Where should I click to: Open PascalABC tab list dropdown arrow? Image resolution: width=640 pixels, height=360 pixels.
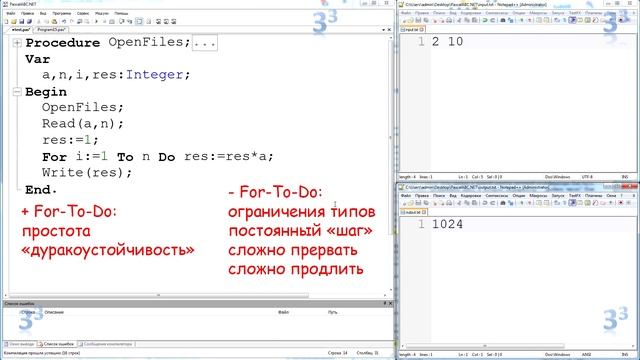(x=383, y=30)
